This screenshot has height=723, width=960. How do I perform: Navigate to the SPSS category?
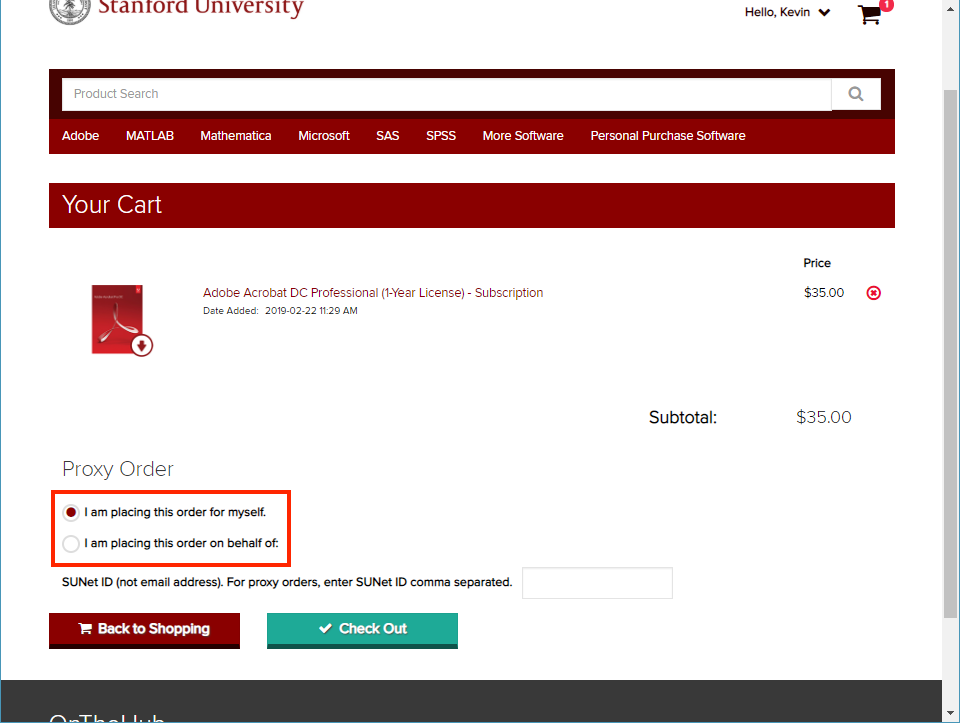[x=441, y=136]
